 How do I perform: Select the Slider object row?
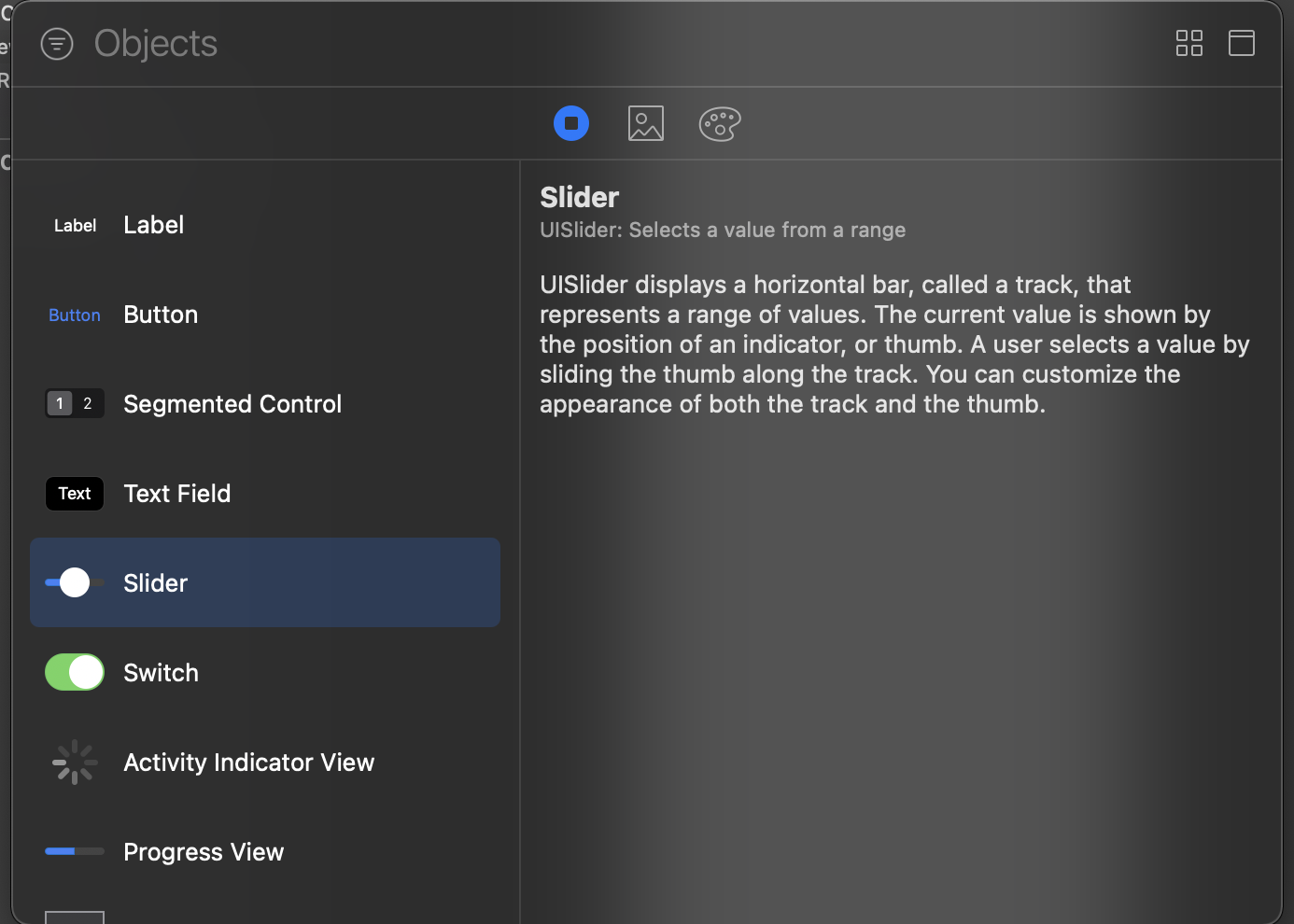click(x=265, y=582)
